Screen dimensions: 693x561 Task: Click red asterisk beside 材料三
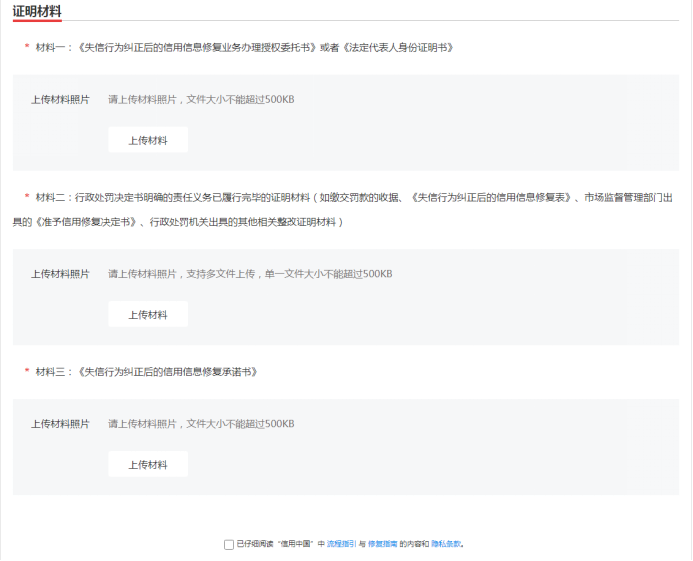tap(27, 372)
